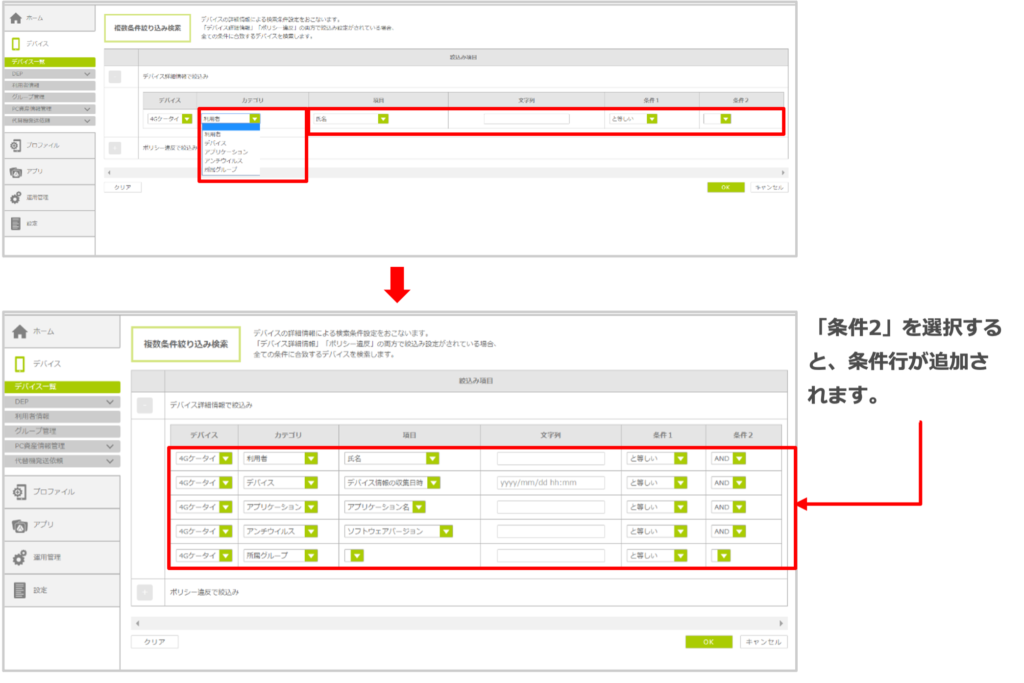Viewport: 1024px width, 683px height.
Task: Click the アプリ icon in the lower sidebar
Action: point(19,525)
